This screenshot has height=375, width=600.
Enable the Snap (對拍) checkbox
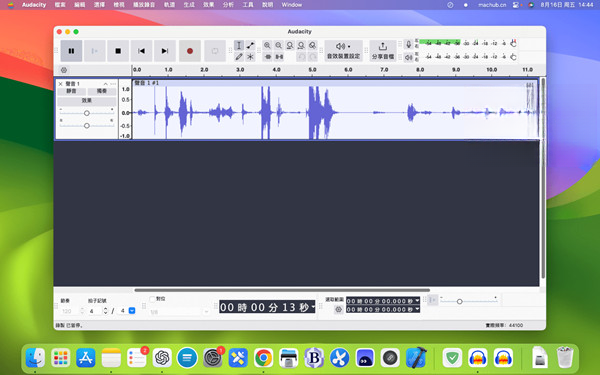[x=152, y=299]
